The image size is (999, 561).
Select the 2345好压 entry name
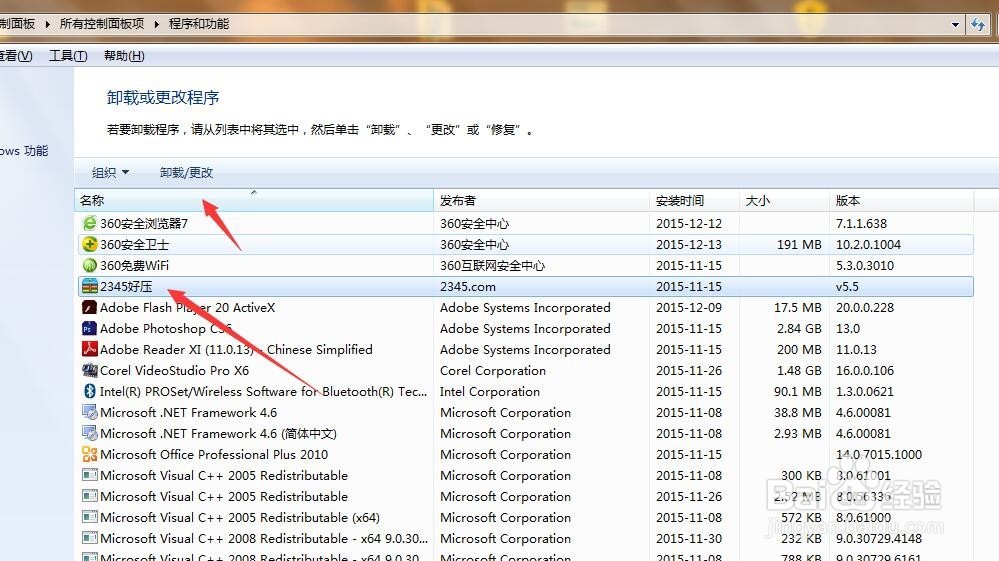tap(126, 287)
